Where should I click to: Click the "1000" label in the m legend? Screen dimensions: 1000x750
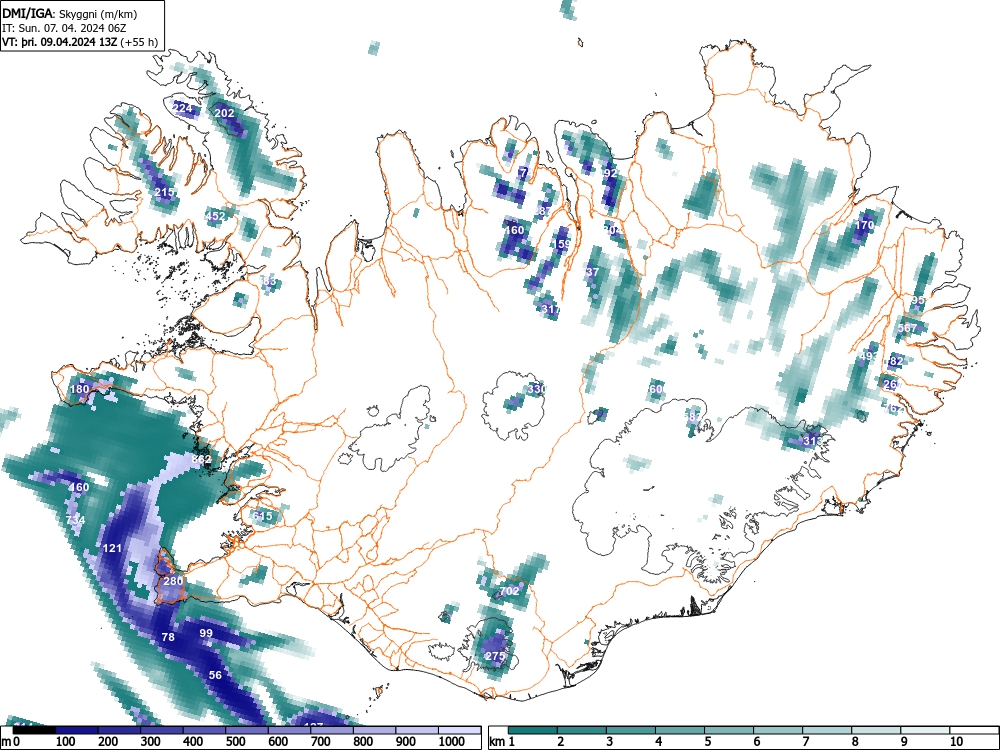(452, 742)
